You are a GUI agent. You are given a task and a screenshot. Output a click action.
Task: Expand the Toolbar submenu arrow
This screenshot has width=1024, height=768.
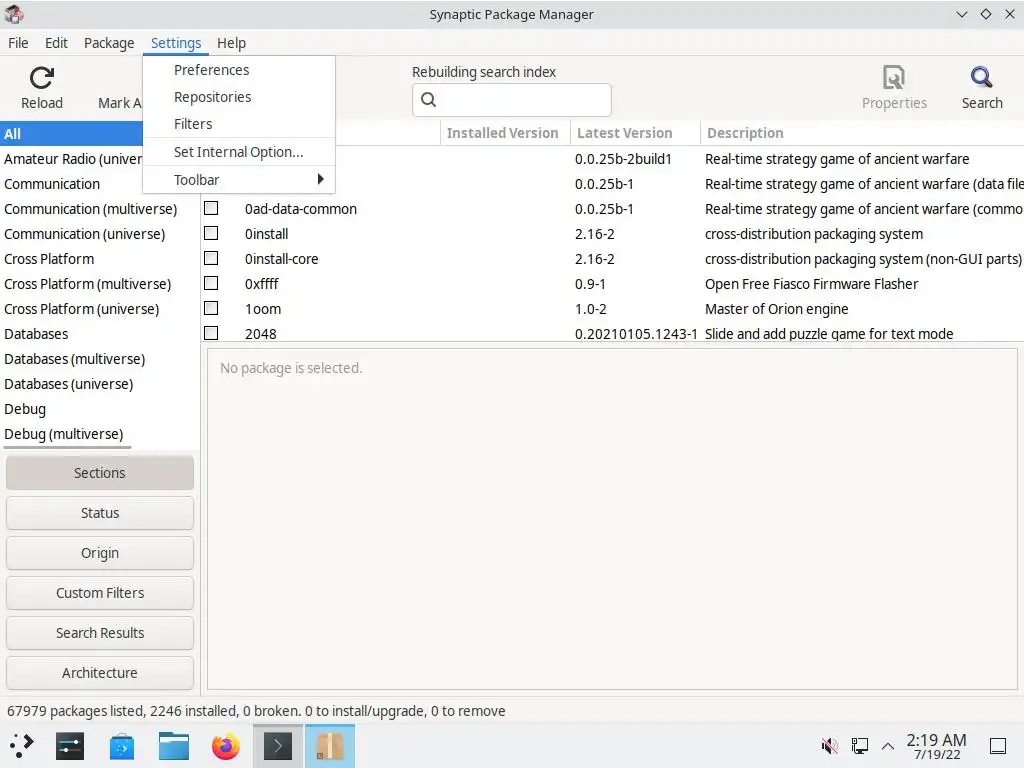[x=321, y=179]
